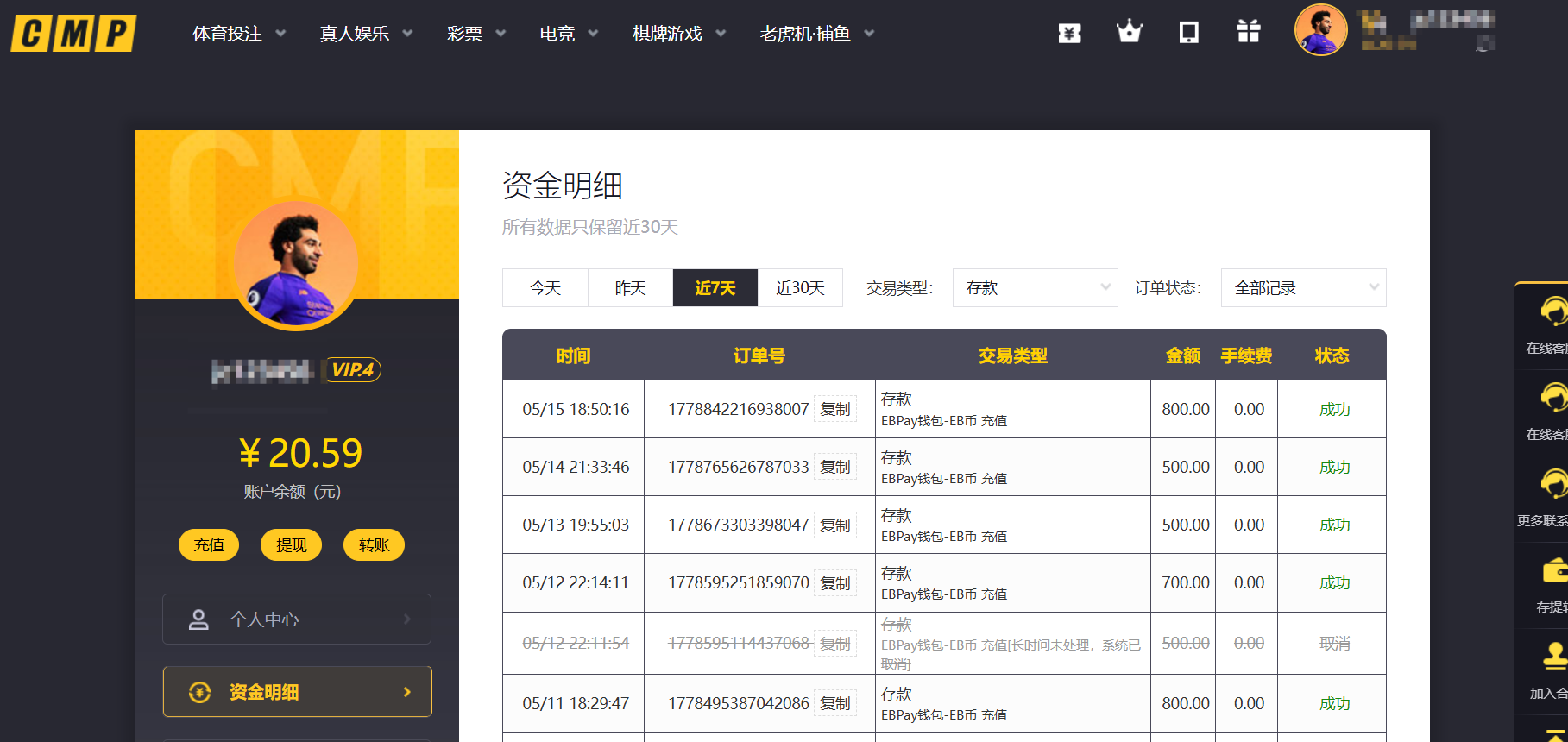
Task: Click the 金额 column header
Action: pos(1183,355)
